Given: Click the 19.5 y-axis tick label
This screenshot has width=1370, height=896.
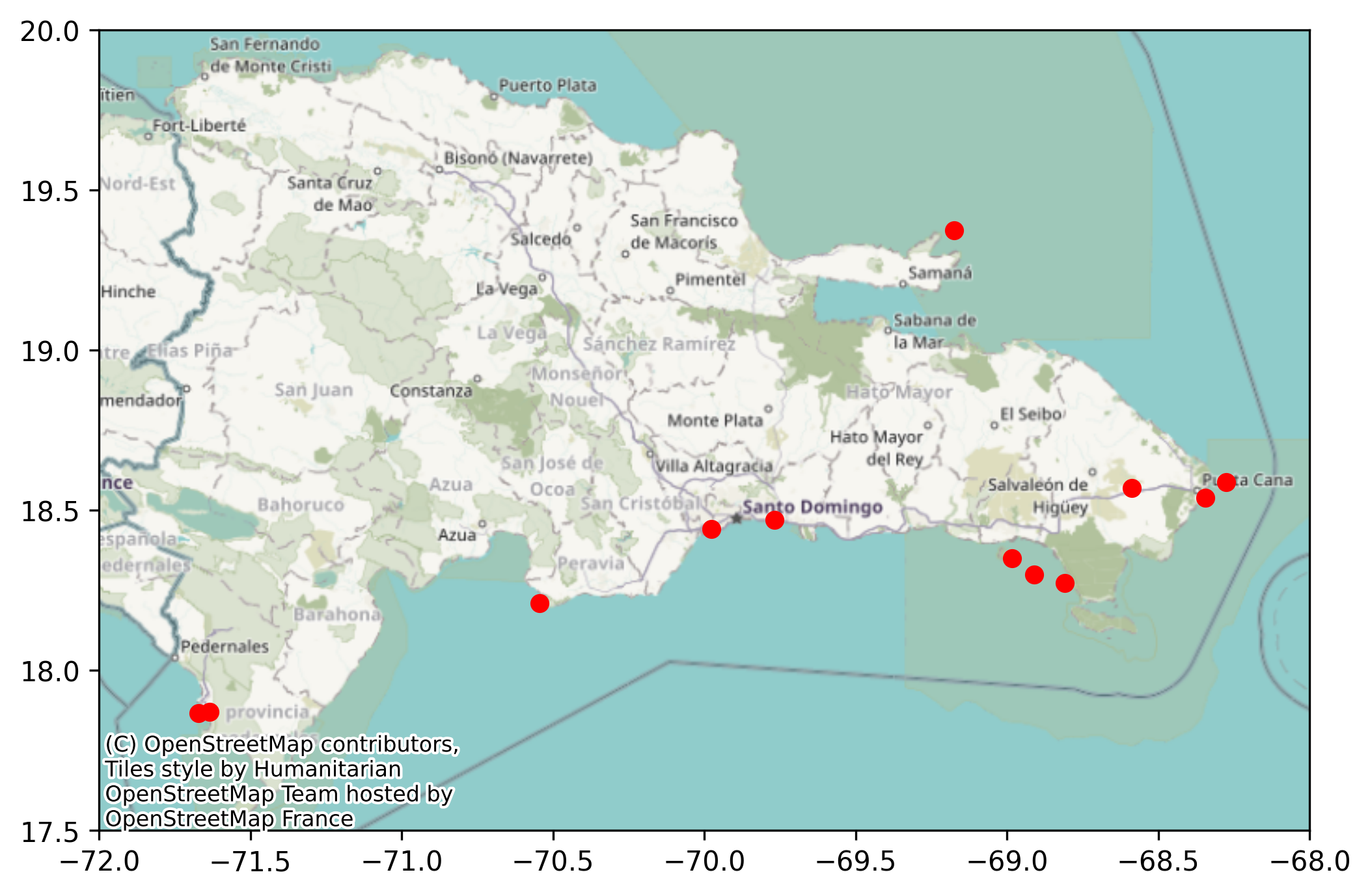Looking at the screenshot, I should pos(49,191).
